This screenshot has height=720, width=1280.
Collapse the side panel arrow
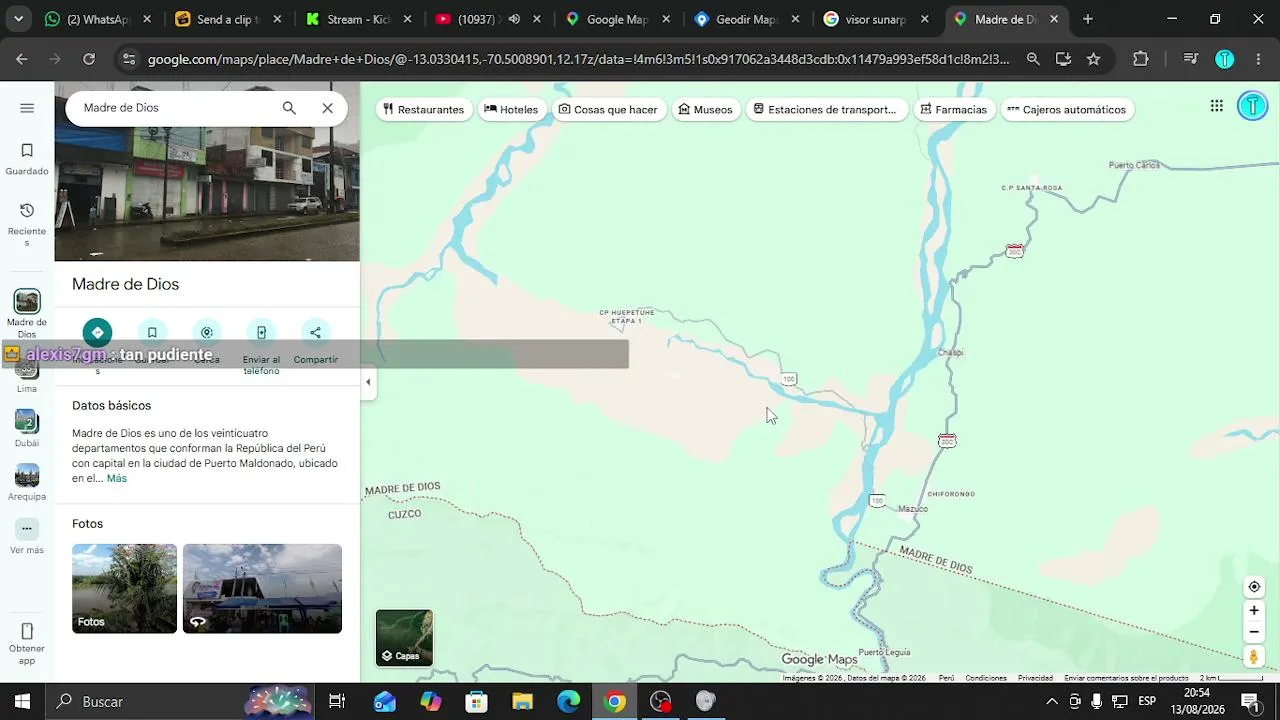368,382
